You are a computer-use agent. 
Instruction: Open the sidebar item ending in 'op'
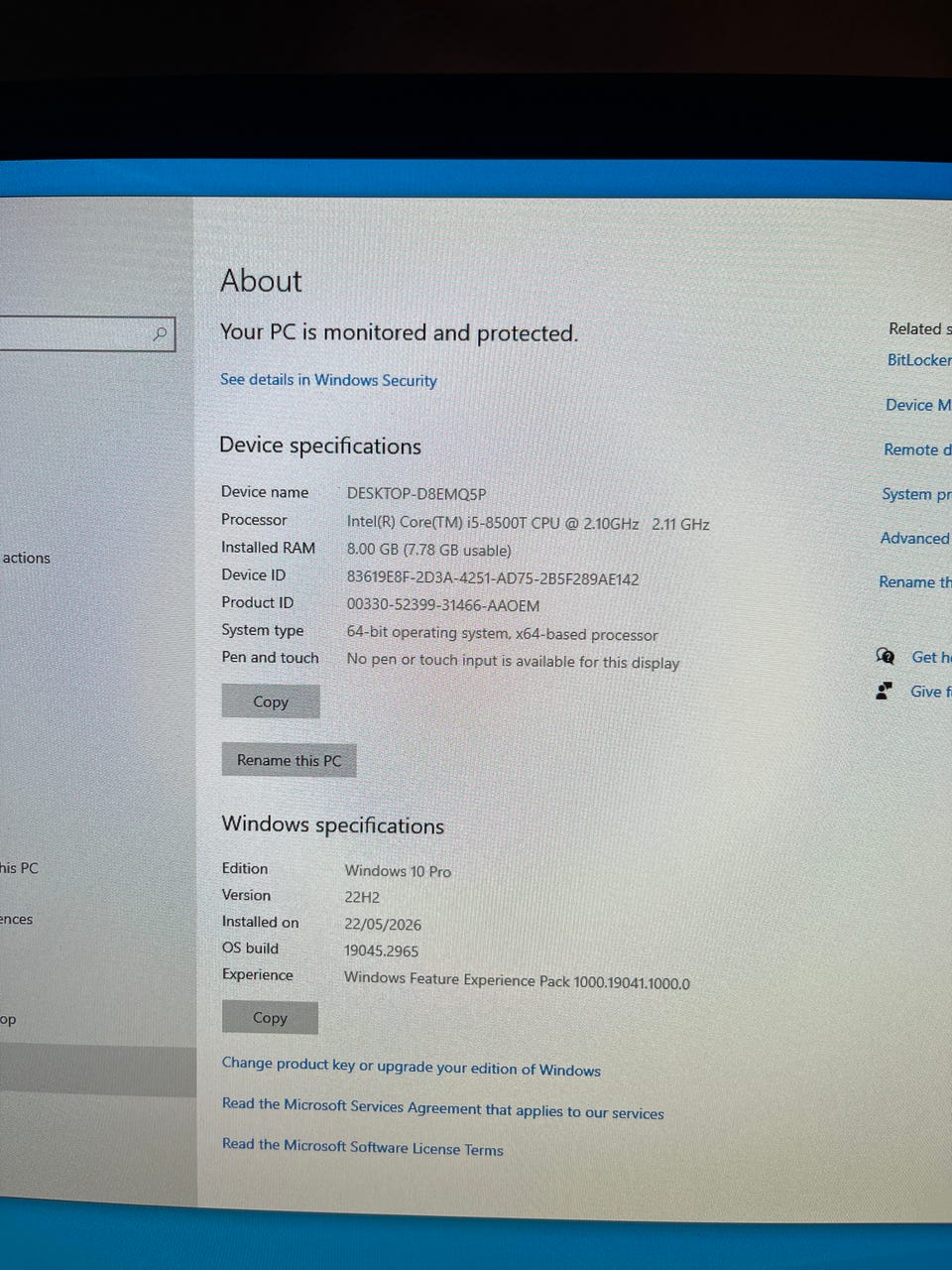[8, 1020]
